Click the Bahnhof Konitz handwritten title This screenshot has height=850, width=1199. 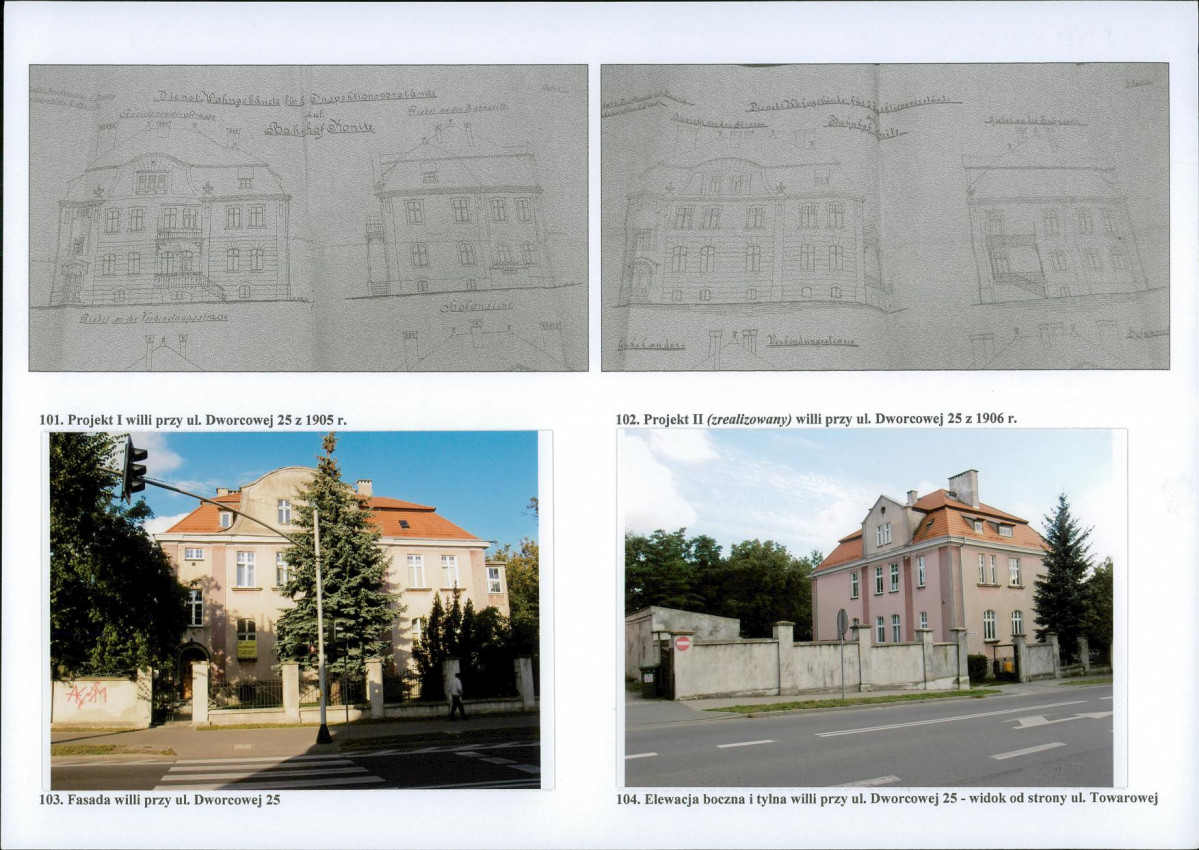point(319,128)
